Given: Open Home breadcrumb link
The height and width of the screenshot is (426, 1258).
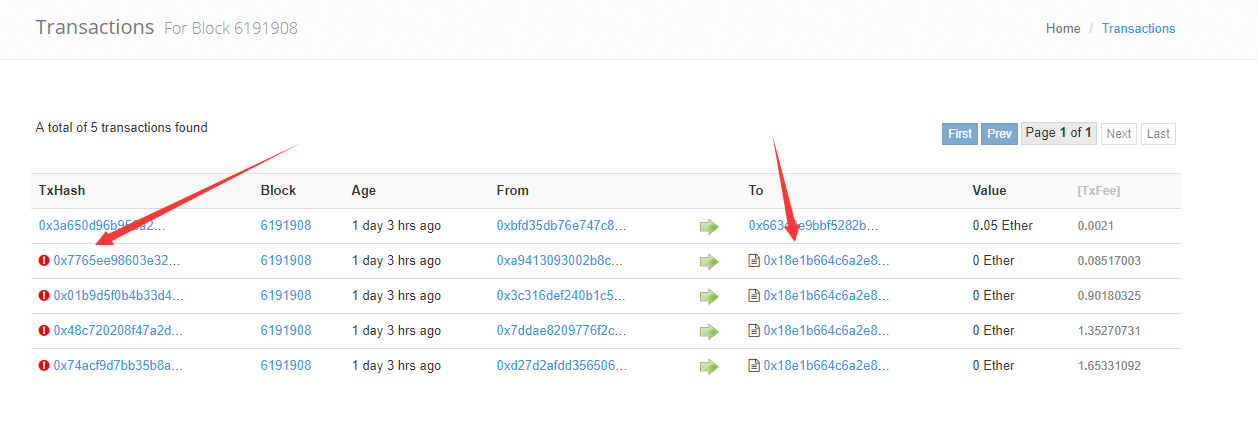Looking at the screenshot, I should [1063, 29].
